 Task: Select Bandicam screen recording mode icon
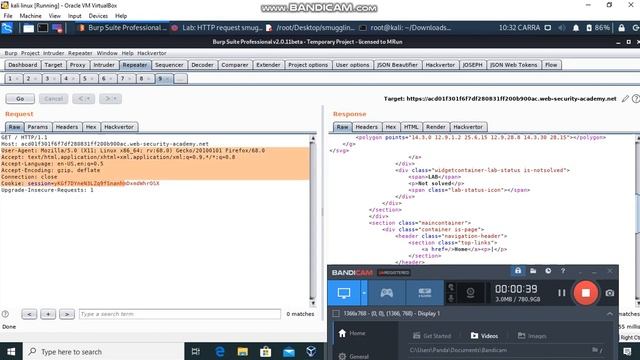coord(344,293)
